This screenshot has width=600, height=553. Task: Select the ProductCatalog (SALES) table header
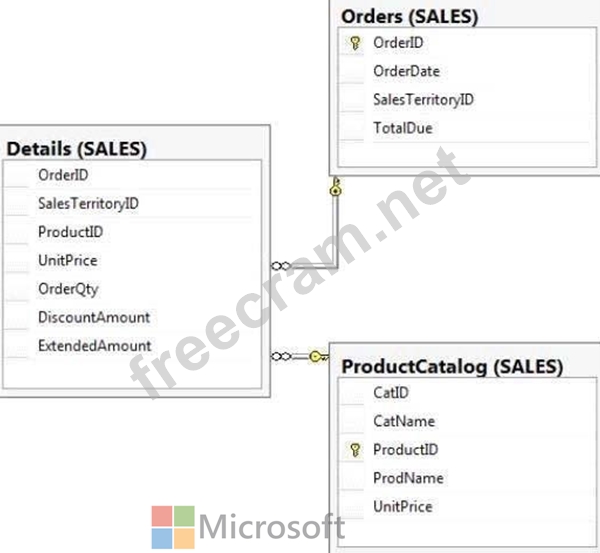tap(452, 367)
